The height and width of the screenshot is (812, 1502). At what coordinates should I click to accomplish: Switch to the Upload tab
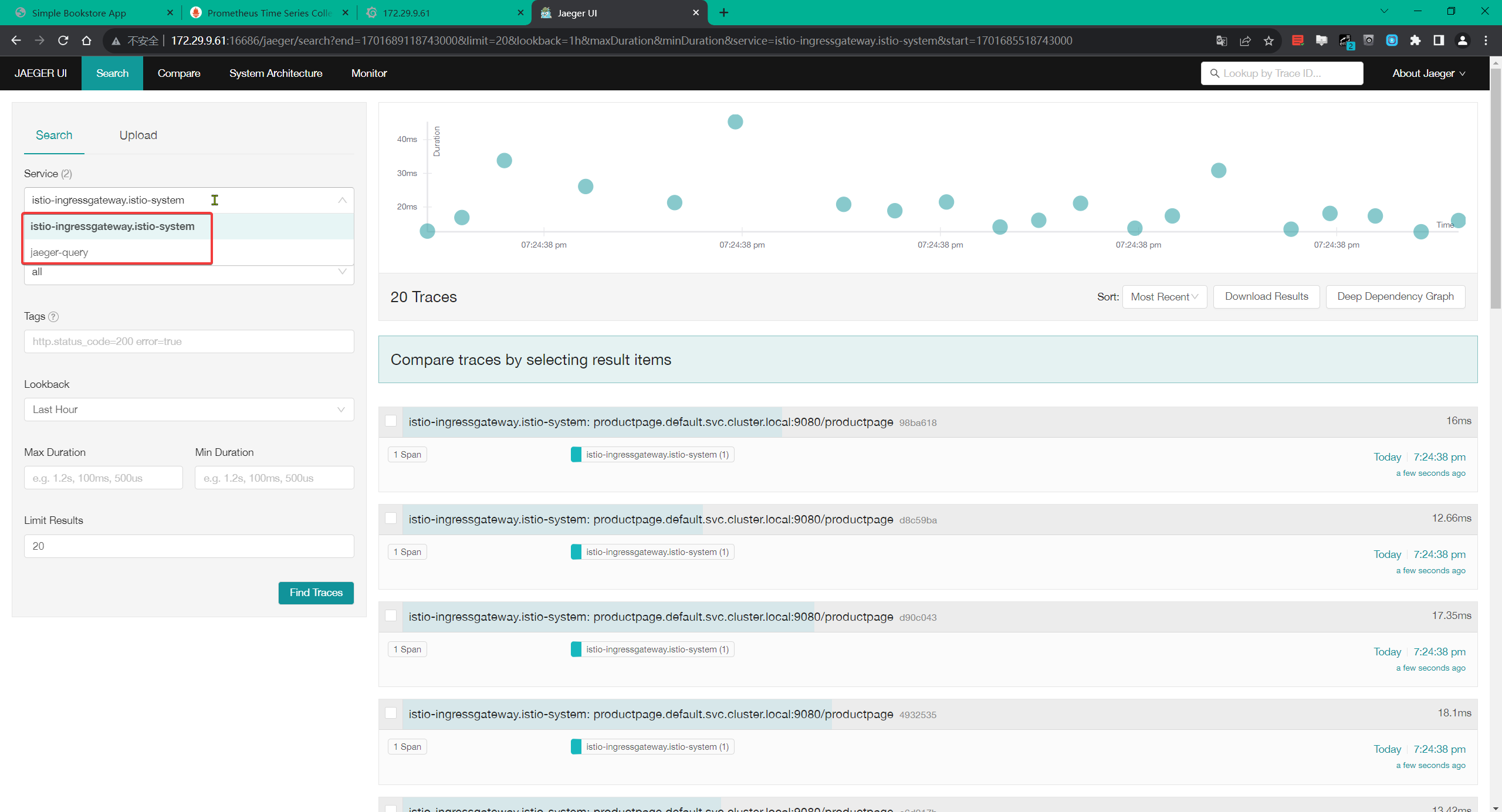(138, 136)
